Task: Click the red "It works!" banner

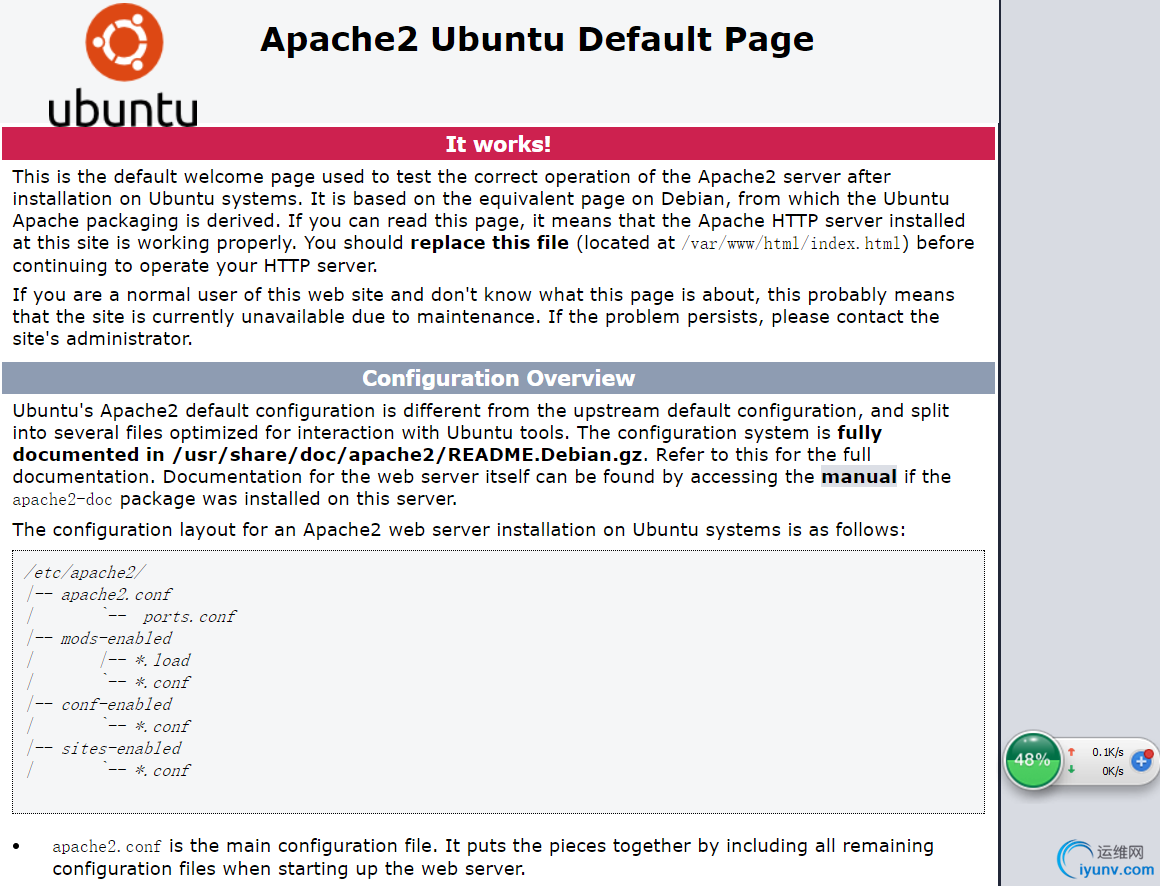Action: coord(499,143)
